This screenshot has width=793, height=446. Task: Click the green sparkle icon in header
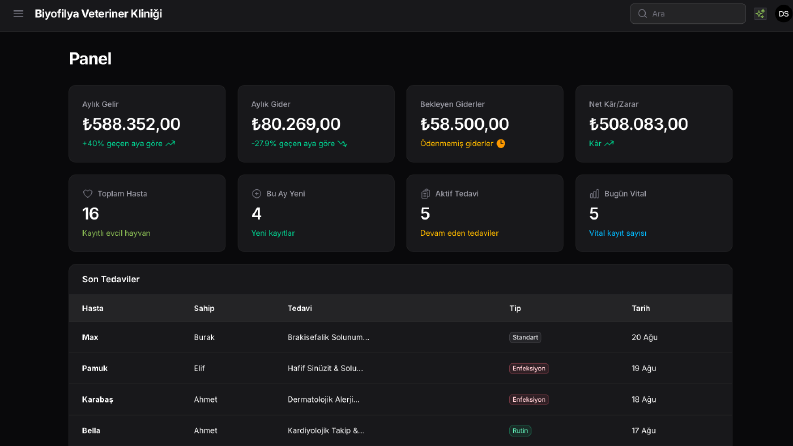[x=760, y=14]
